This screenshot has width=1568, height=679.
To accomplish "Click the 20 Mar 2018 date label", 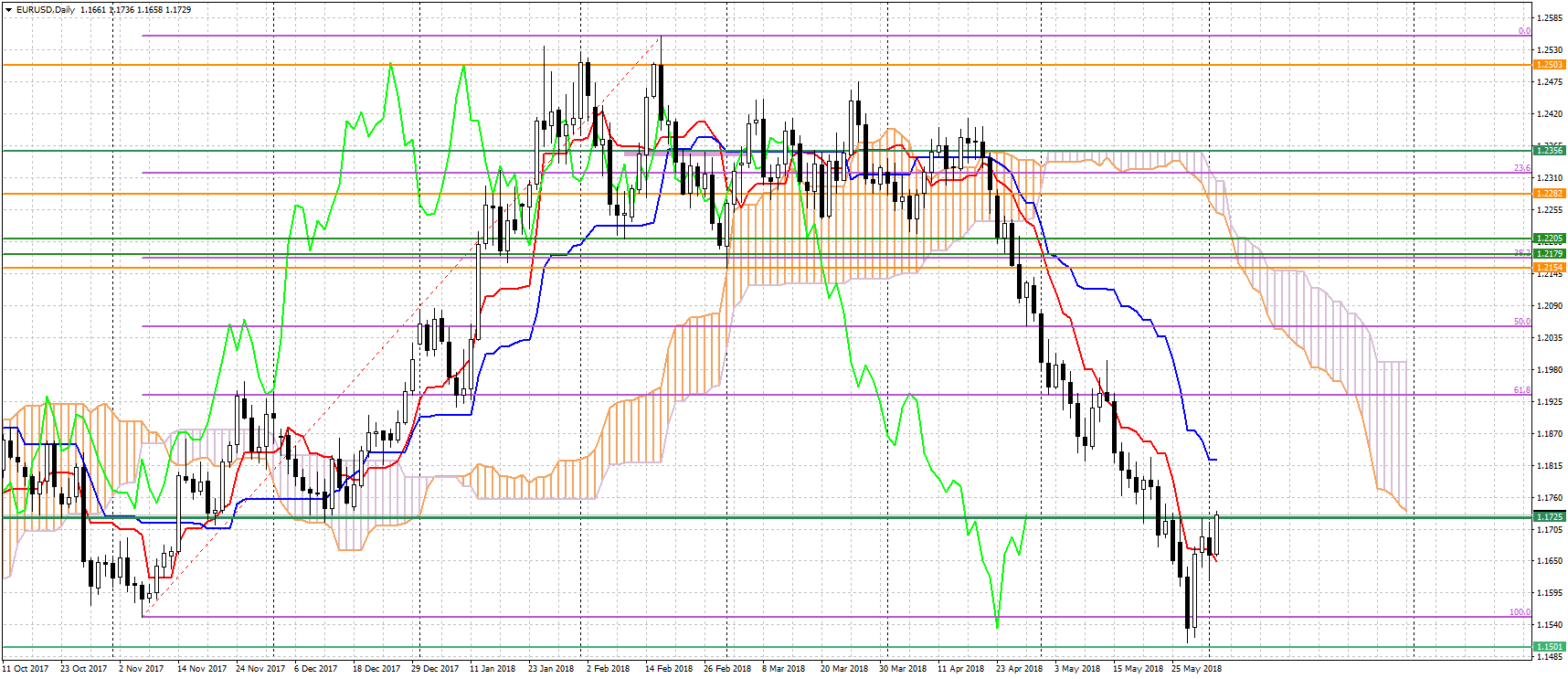I will pos(844,669).
